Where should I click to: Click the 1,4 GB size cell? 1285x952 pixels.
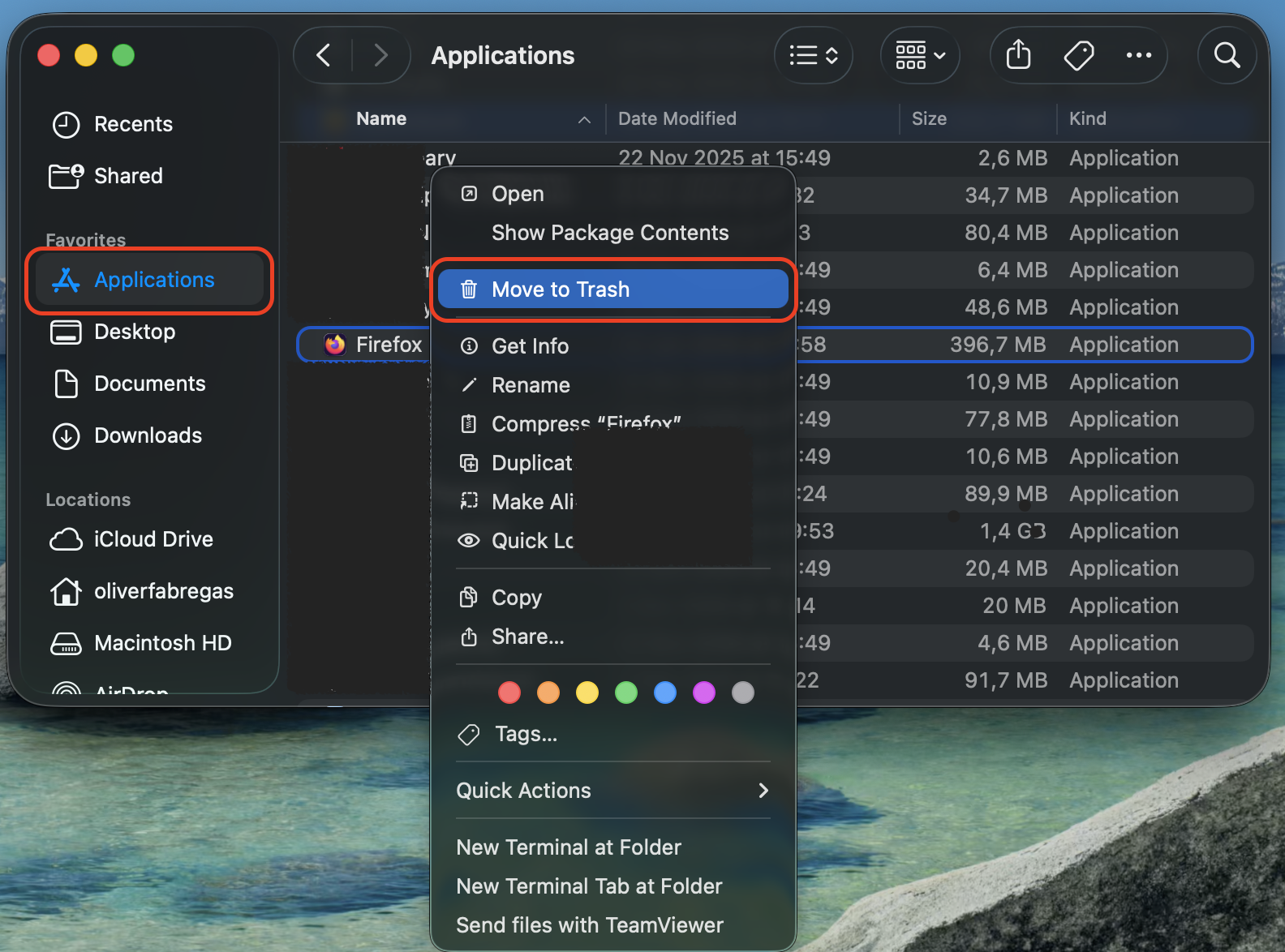coord(1012,531)
